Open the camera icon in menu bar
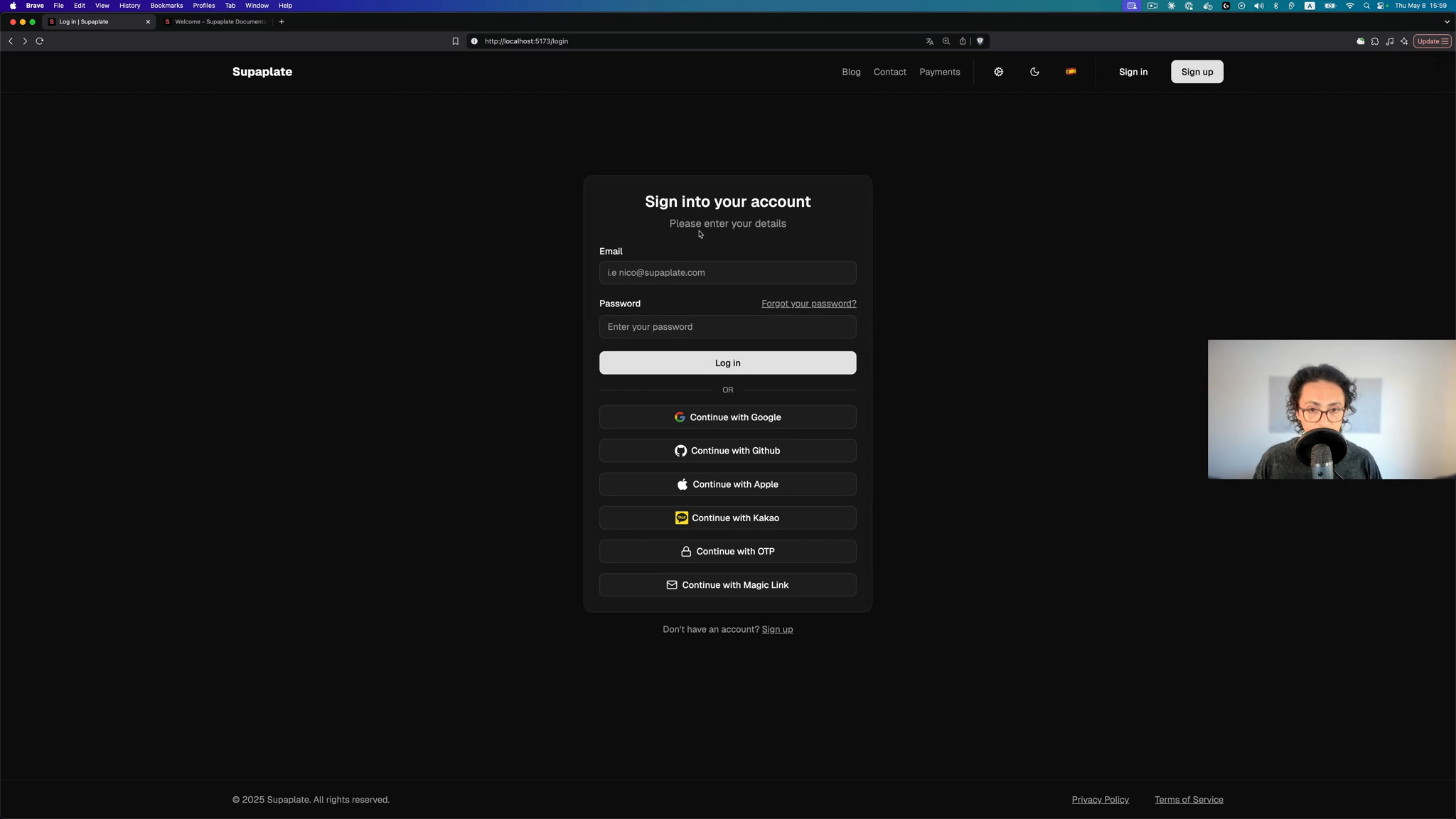The image size is (1456, 819). (x=1152, y=6)
